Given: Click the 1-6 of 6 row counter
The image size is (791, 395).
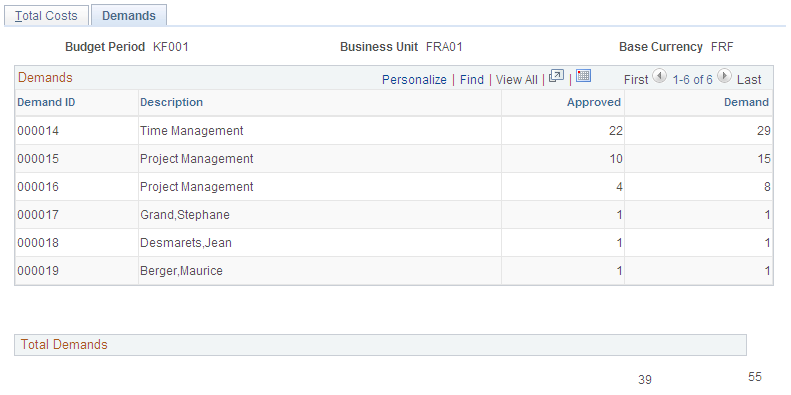Looking at the screenshot, I should (x=692, y=80).
